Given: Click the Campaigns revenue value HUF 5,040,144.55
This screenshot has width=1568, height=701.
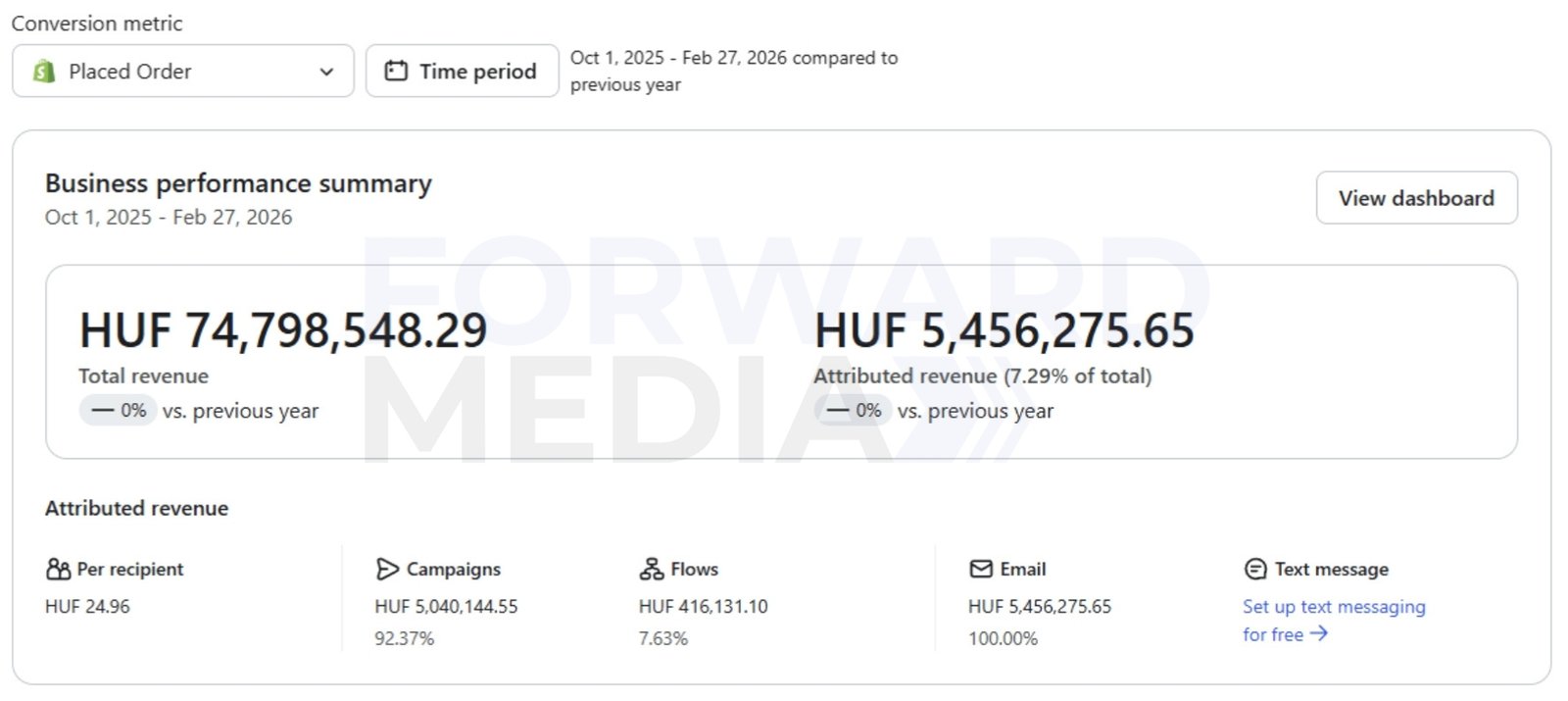Looking at the screenshot, I should click(x=446, y=607).
